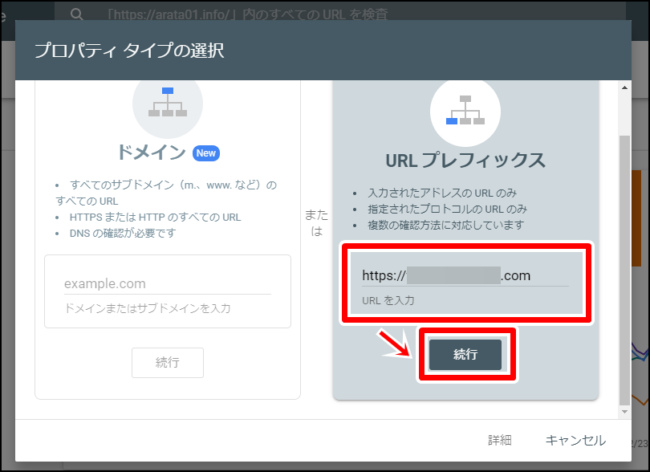The height and width of the screenshot is (472, 650).
Task: Click the text '入力されたアドレスの URL のみ'
Action: 442,193
